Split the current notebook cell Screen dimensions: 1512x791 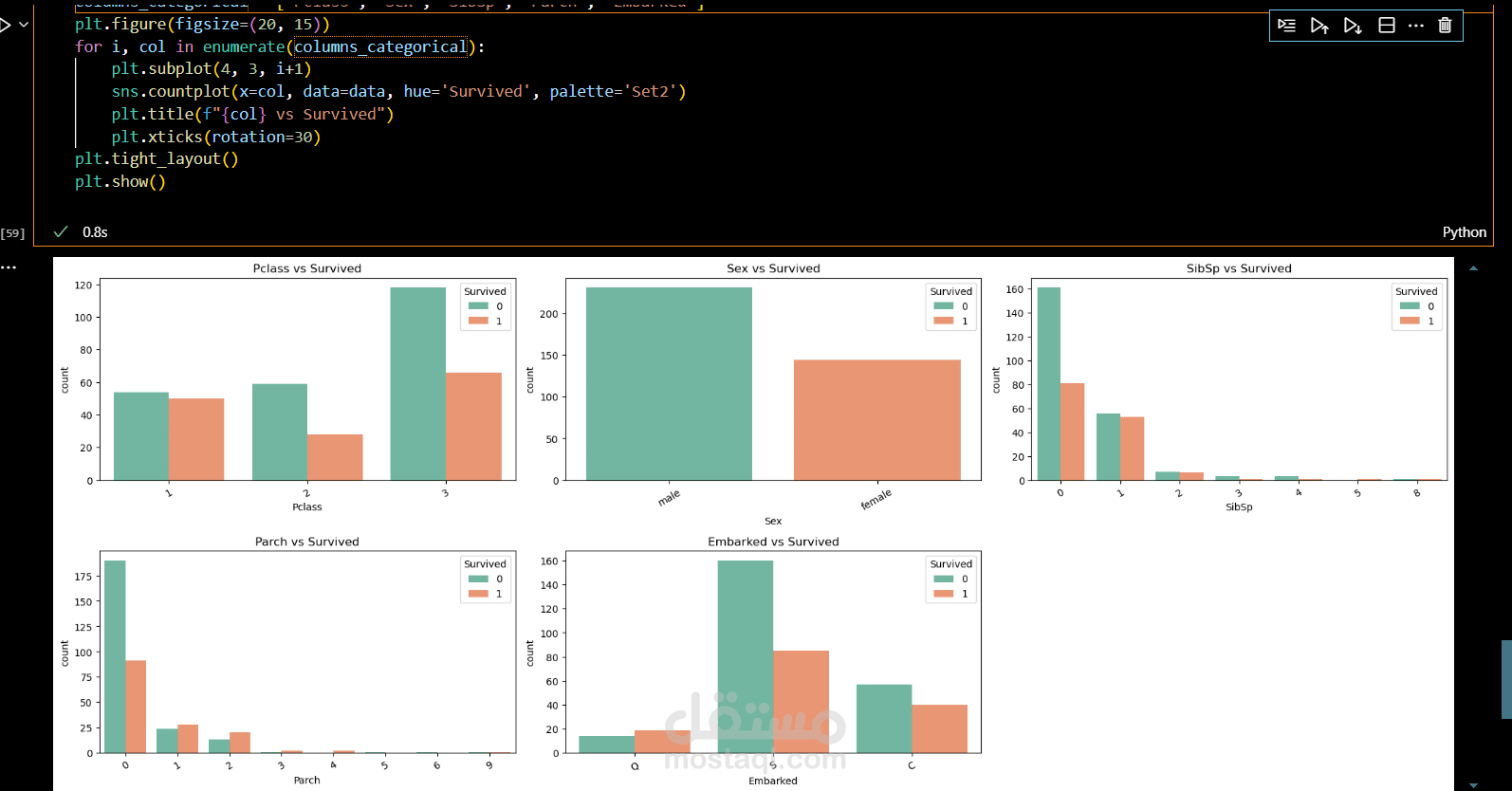[x=1386, y=26]
